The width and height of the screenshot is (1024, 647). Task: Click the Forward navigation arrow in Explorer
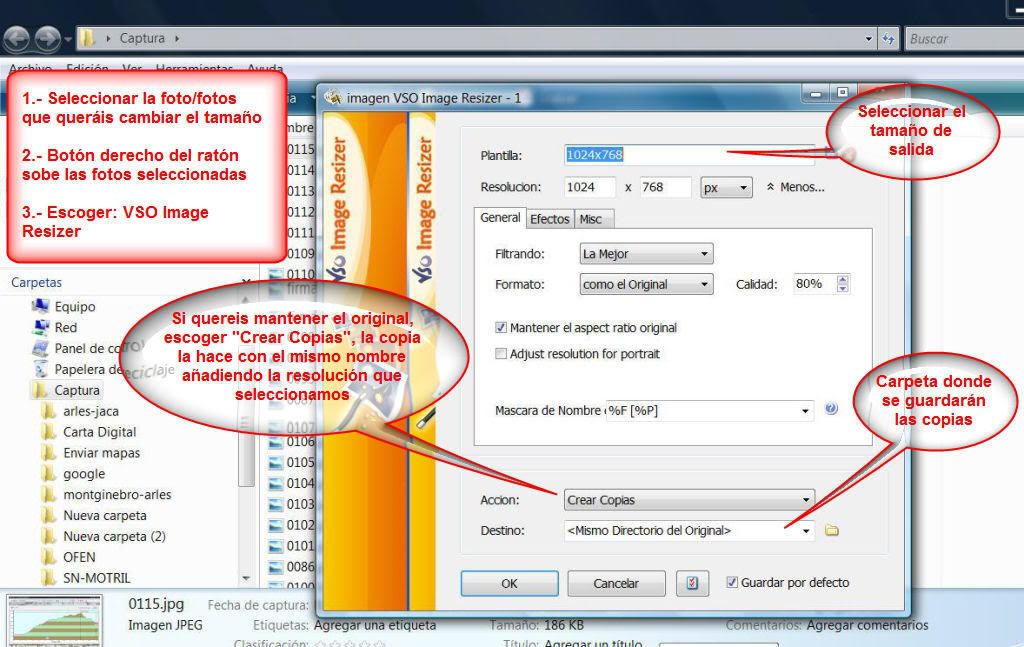[47, 39]
